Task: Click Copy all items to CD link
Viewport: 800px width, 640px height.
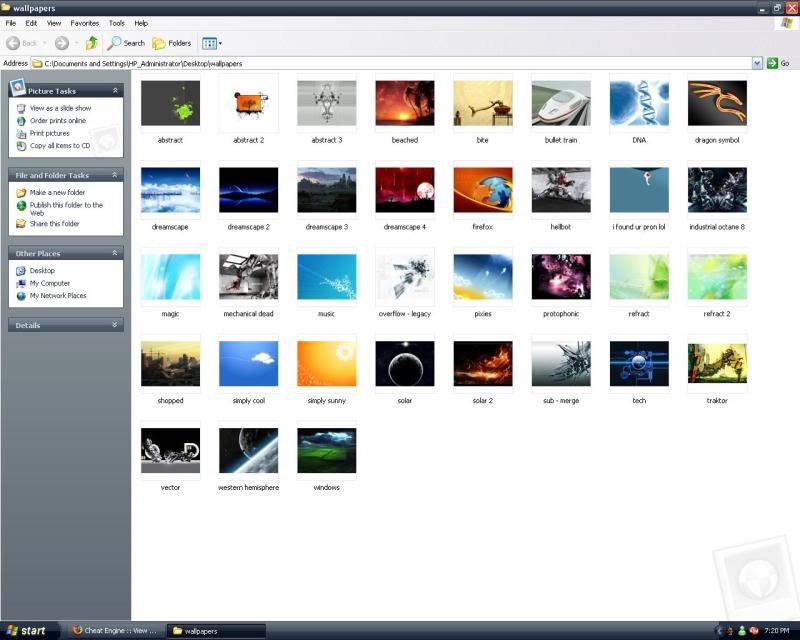Action: point(59,146)
